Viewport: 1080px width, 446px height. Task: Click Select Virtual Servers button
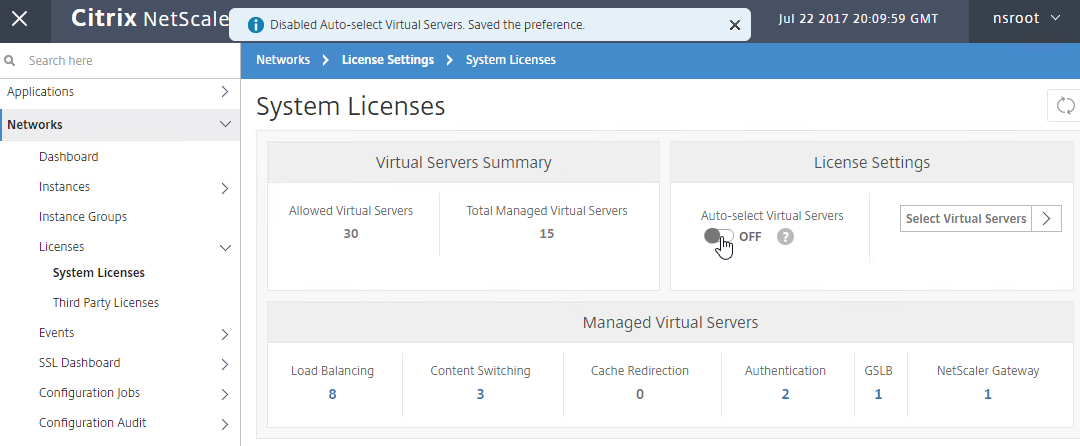966,219
